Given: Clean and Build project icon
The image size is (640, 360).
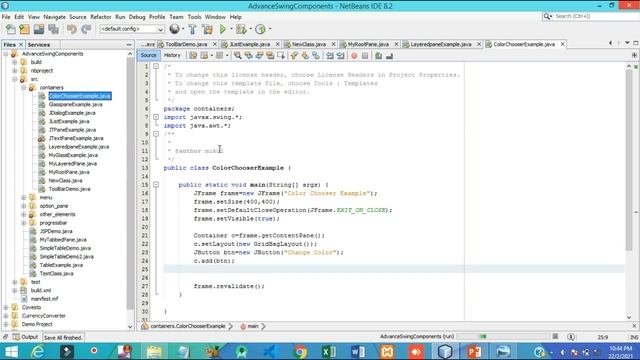Looking at the screenshot, I should (207, 29).
